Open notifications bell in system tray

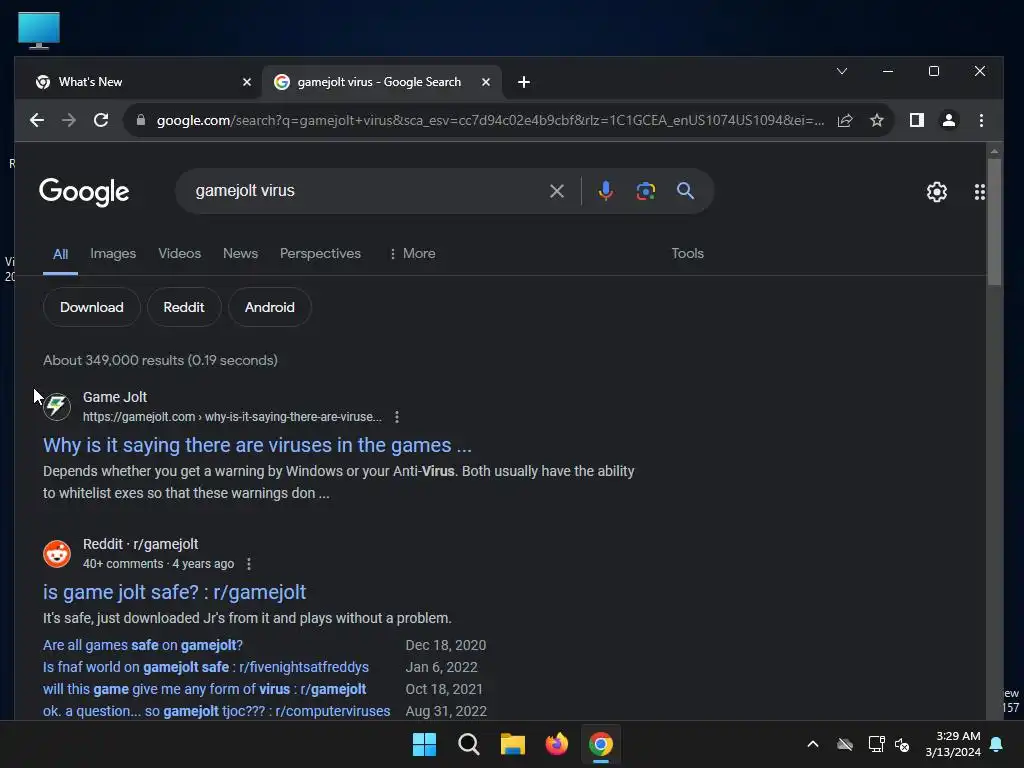point(997,744)
